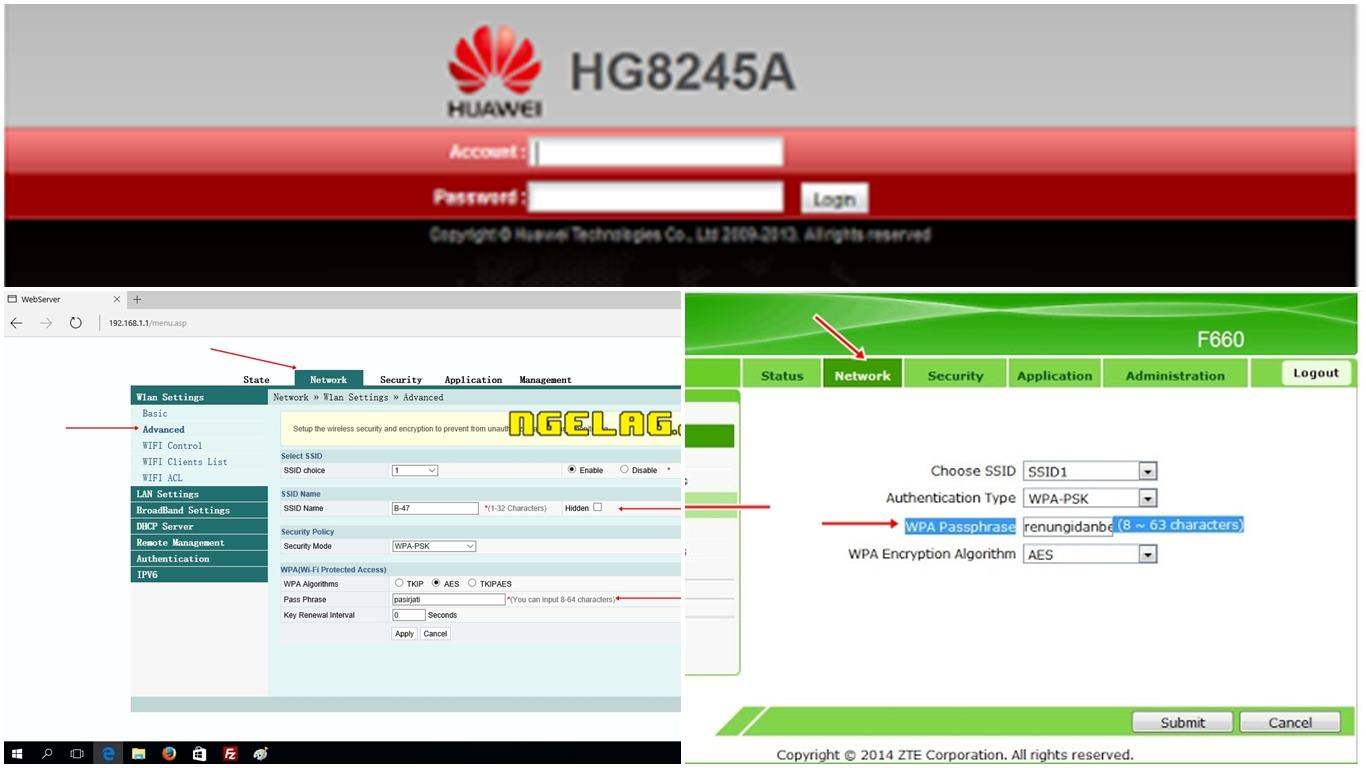
Task: Open the Status tab on F660 page
Action: coord(782,375)
